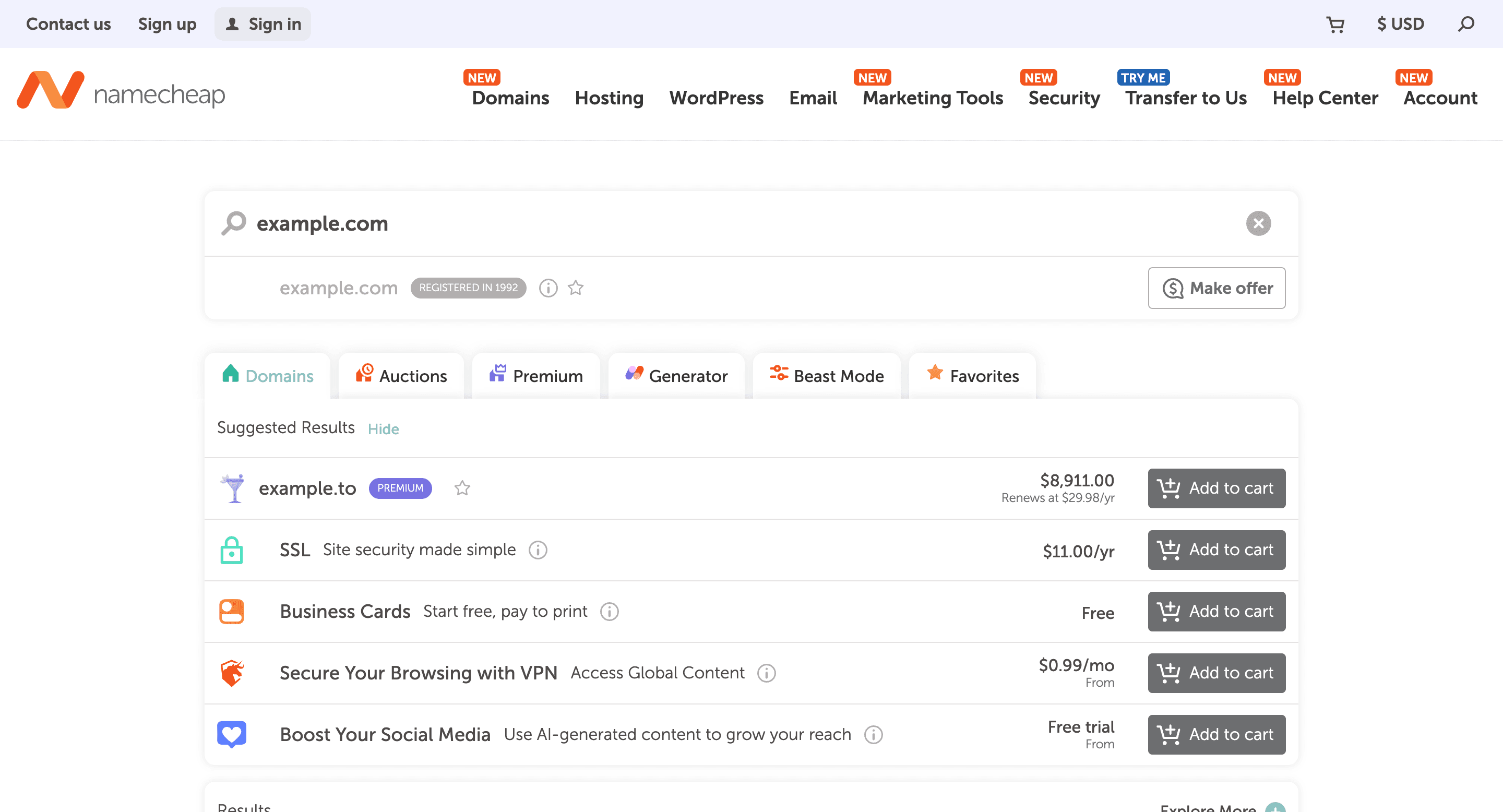The height and width of the screenshot is (812, 1503).
Task: Click the Sign up link
Action: [167, 25]
